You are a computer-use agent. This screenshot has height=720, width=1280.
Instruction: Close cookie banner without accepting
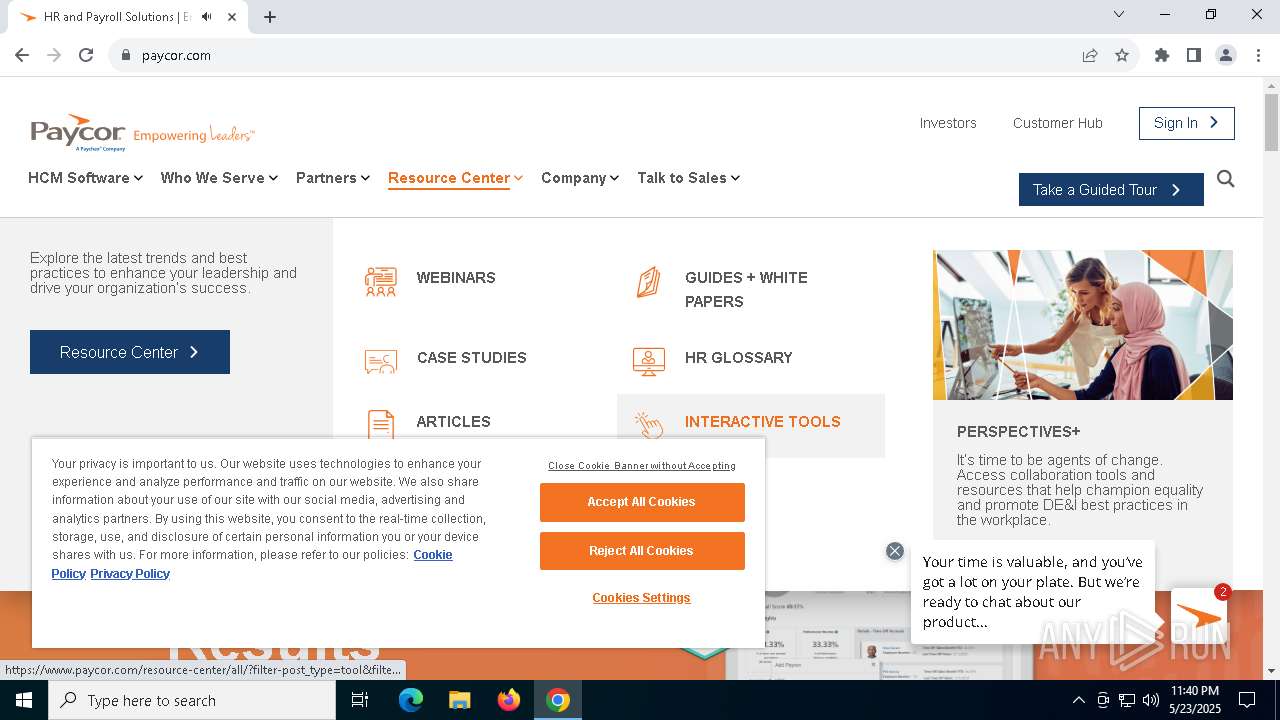point(642,466)
